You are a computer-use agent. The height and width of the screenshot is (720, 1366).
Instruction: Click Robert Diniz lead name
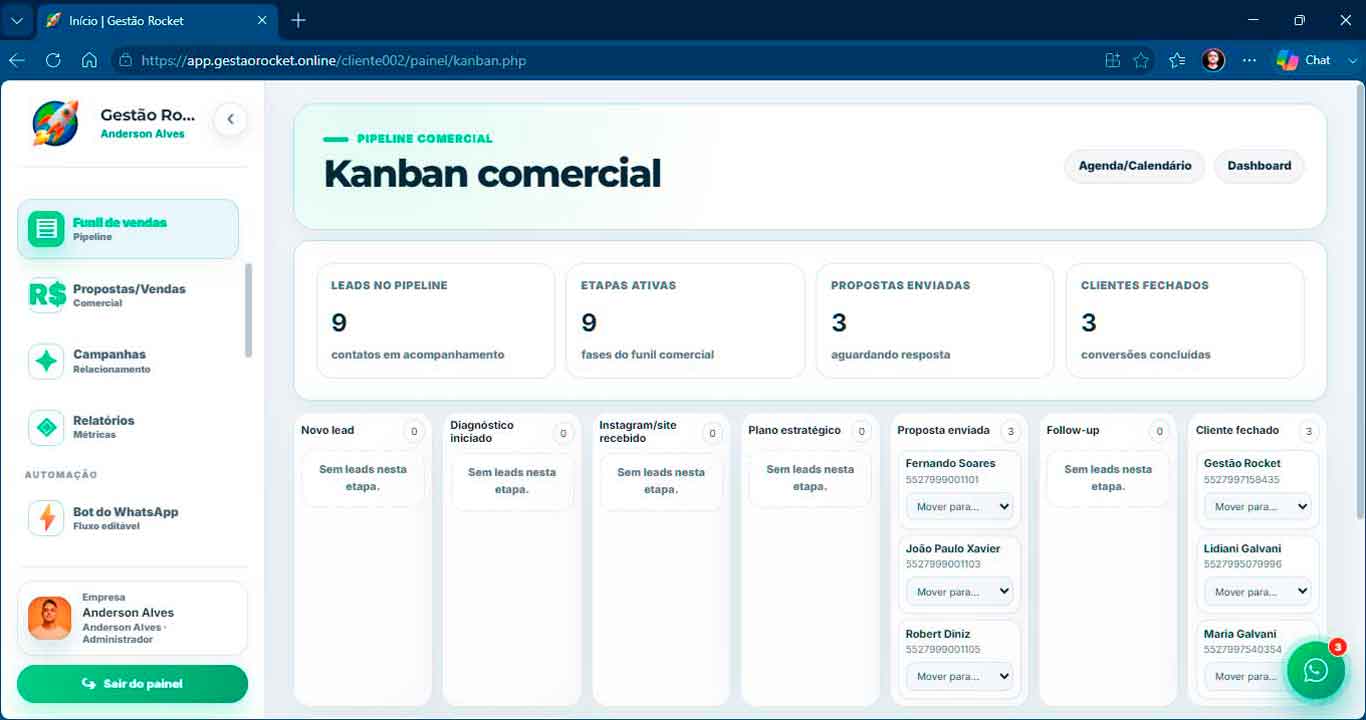[938, 634]
